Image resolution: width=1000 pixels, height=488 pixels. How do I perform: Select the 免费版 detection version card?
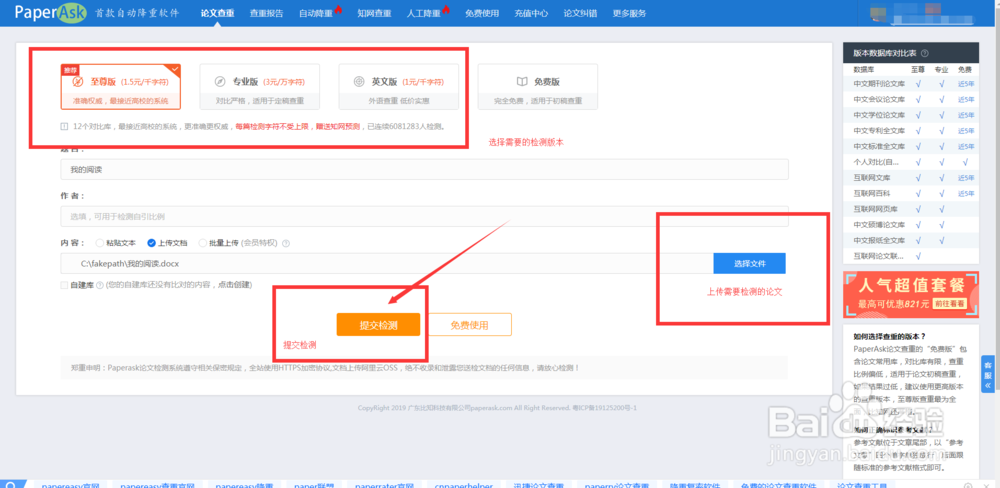[x=538, y=87]
